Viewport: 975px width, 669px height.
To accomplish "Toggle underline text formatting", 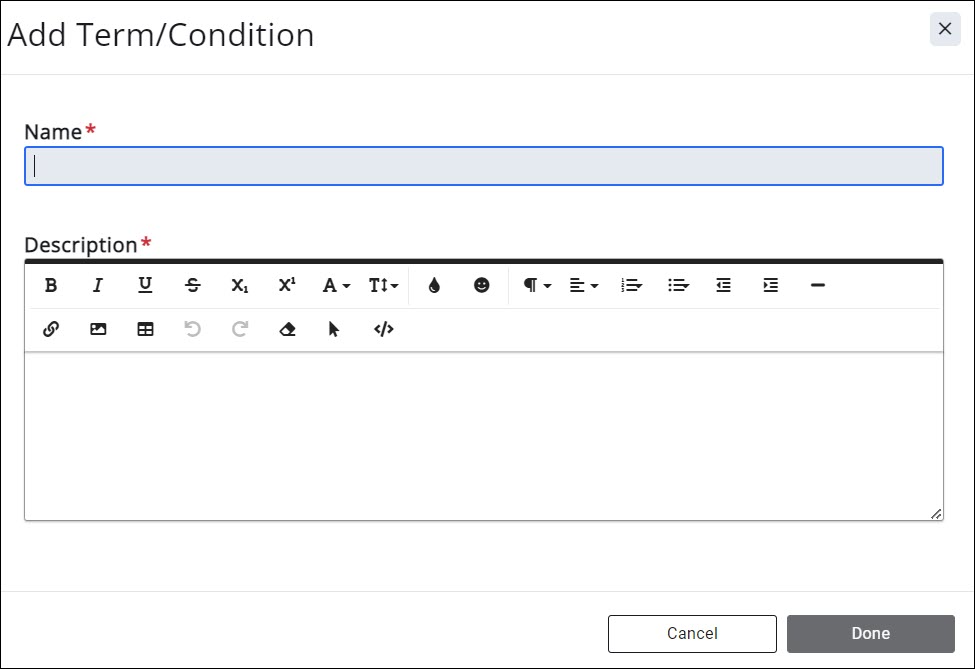I will (x=145, y=286).
